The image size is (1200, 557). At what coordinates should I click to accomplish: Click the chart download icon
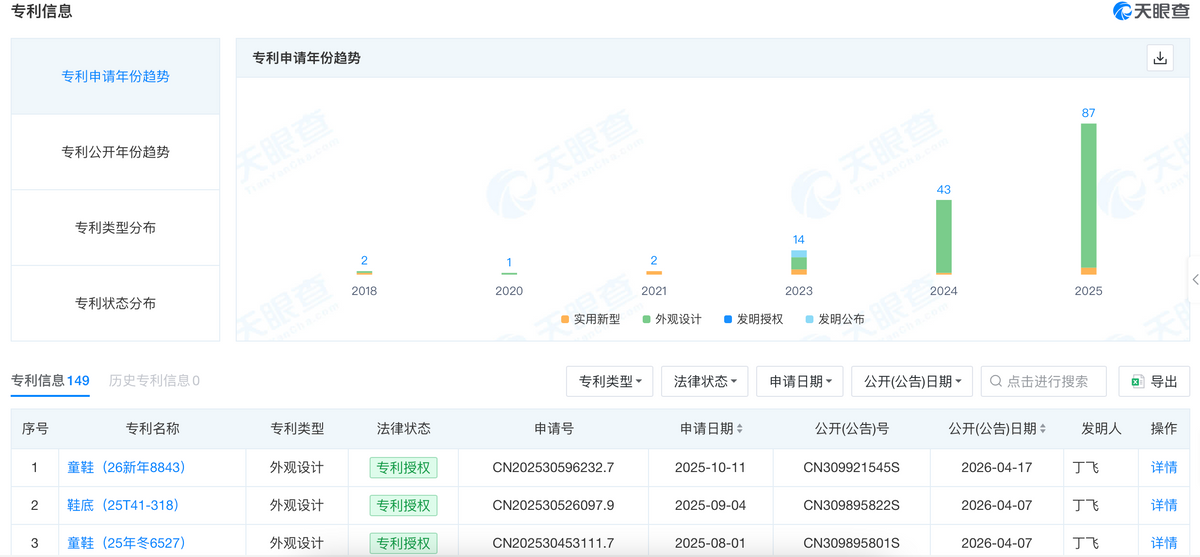tap(1160, 58)
